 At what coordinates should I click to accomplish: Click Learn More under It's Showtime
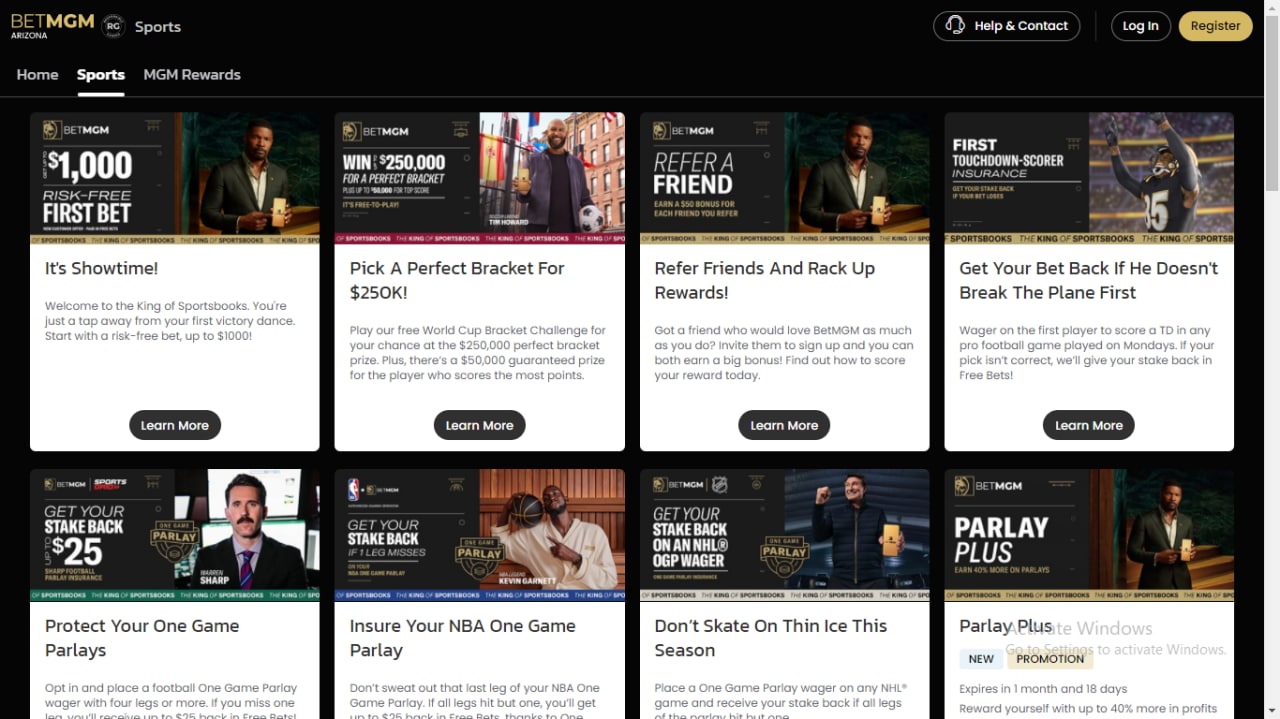pyautogui.click(x=175, y=425)
